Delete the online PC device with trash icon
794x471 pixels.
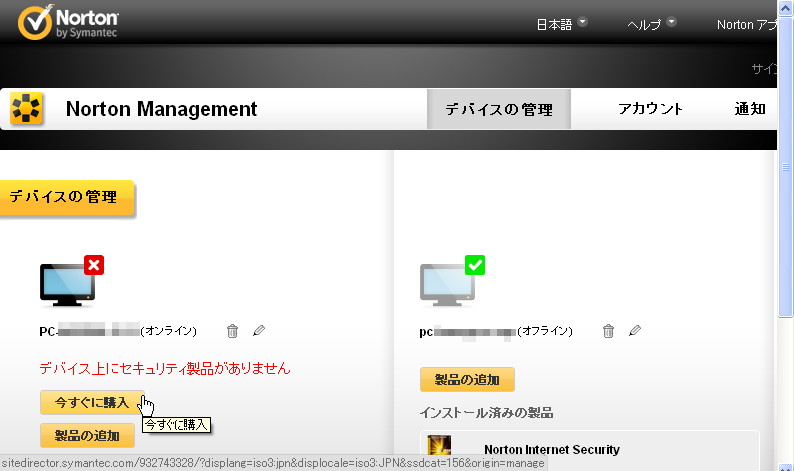coord(232,331)
